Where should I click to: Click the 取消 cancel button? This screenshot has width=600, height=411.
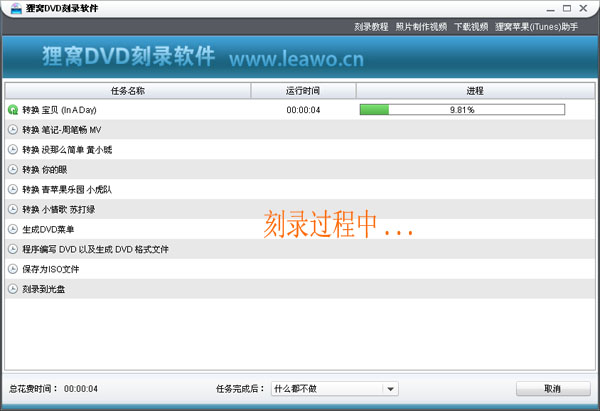click(553, 389)
